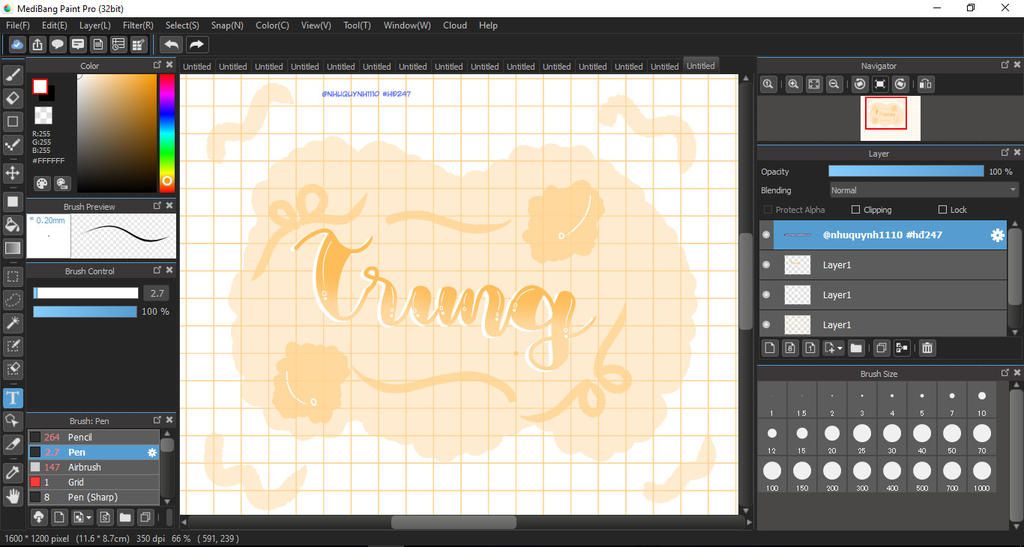
Task: Delete layer with trash icon
Action: click(927, 348)
